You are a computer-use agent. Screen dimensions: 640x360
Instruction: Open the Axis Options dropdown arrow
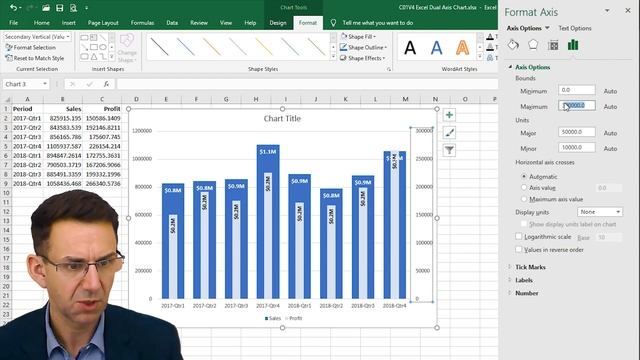(547, 28)
